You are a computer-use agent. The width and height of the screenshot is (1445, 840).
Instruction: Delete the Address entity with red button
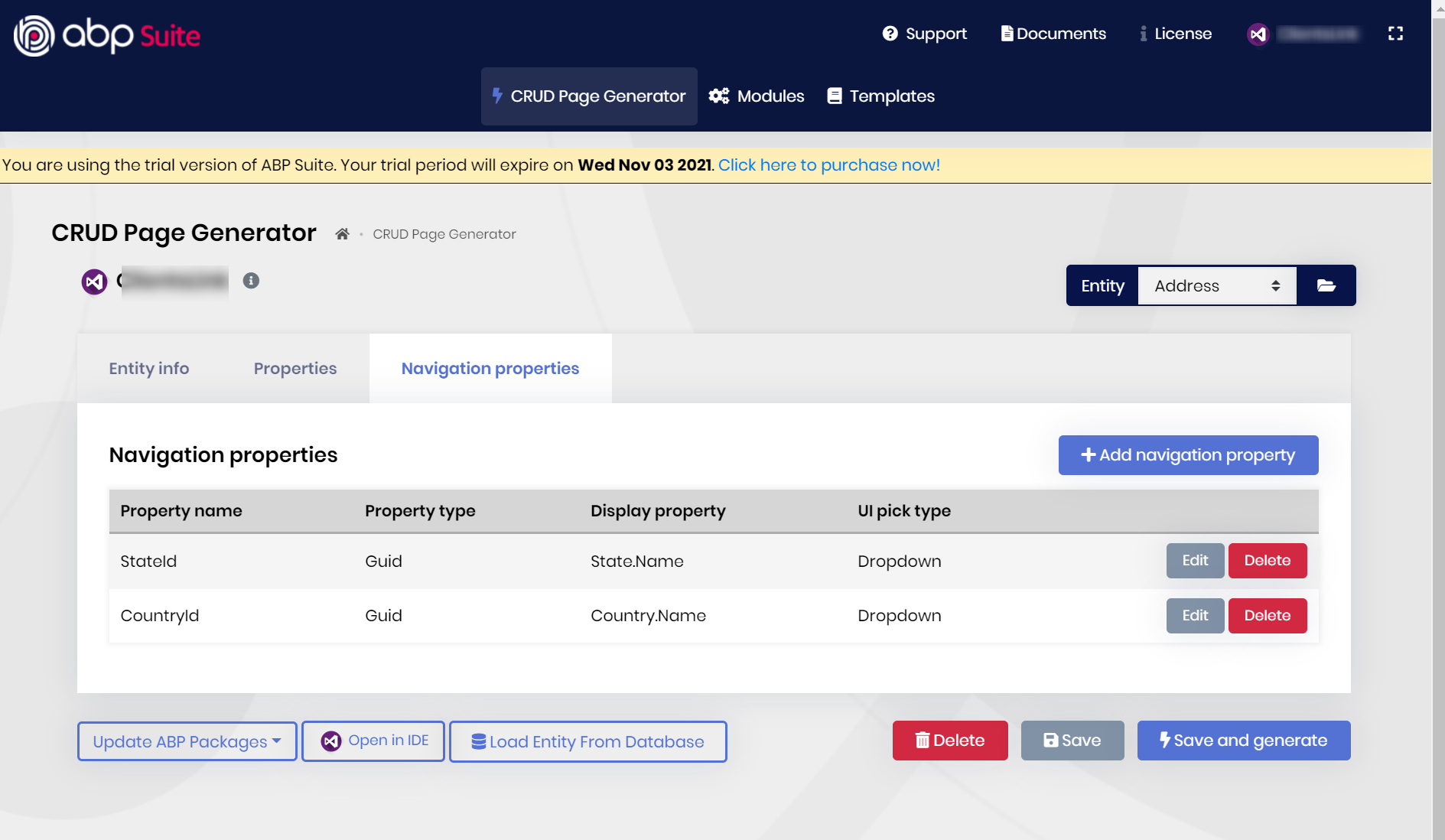coord(950,741)
